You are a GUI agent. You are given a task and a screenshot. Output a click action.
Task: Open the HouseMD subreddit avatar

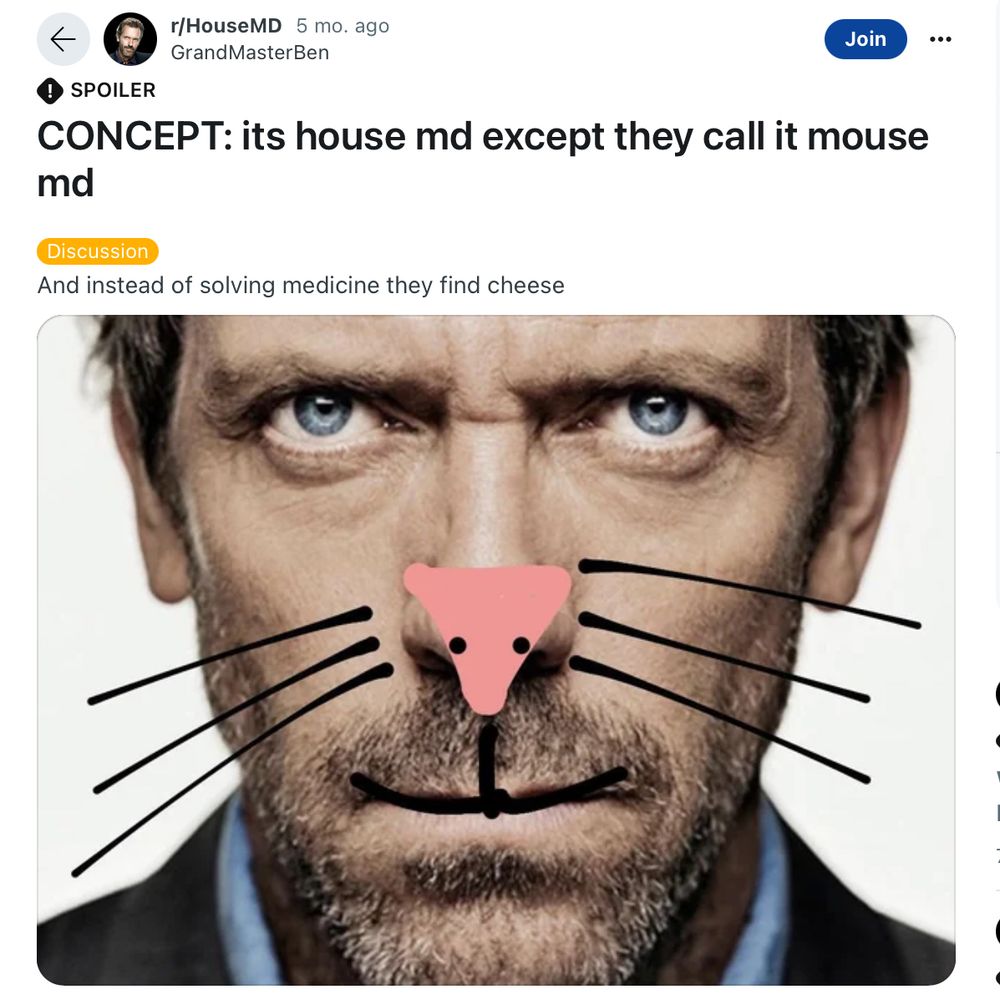(x=130, y=39)
